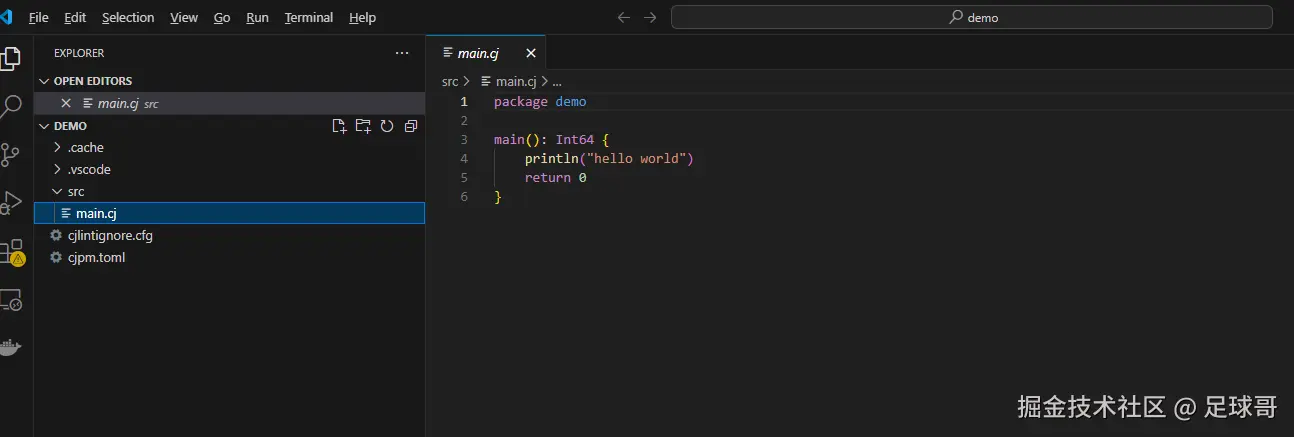
Task: Open the Edit menu
Action: coord(74,17)
